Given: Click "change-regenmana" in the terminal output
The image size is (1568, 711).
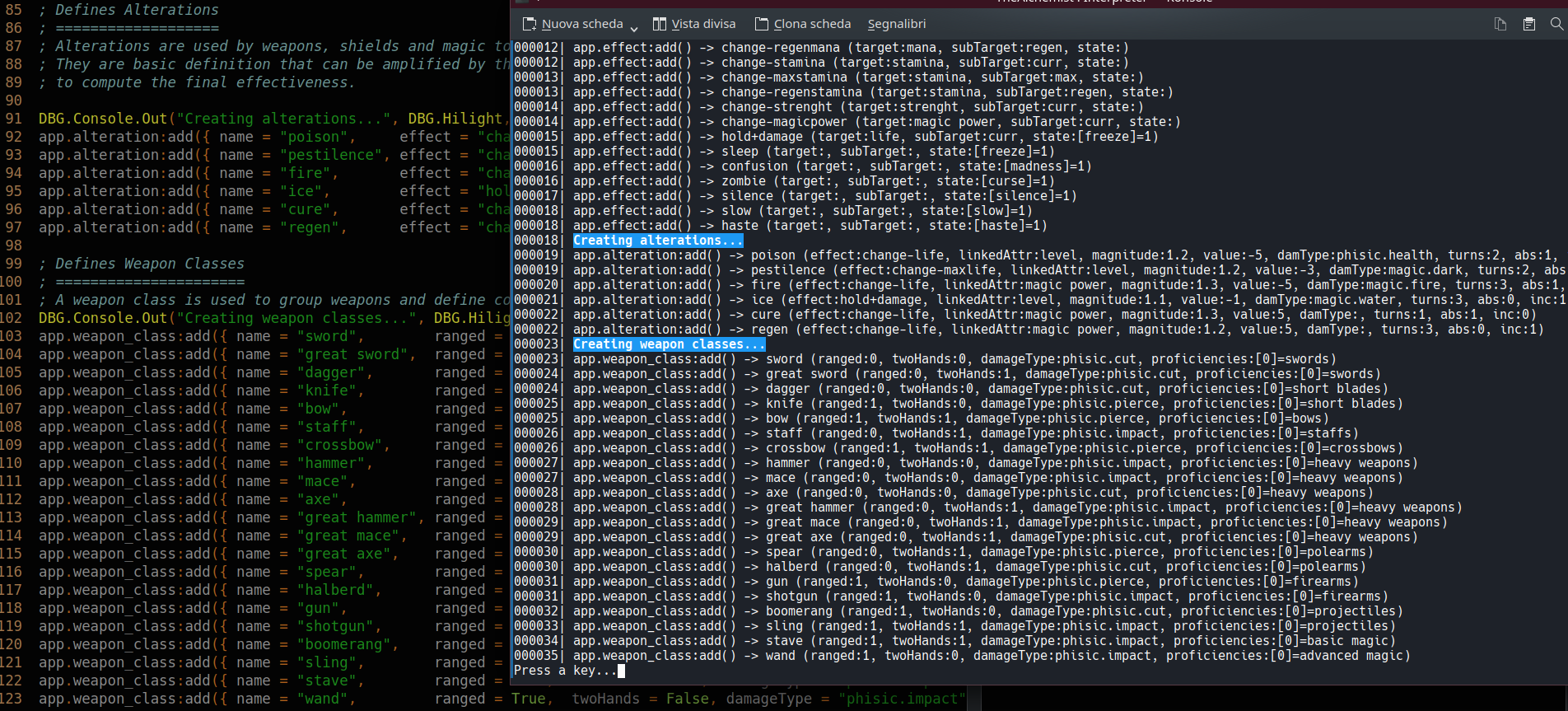Looking at the screenshot, I should click(781, 48).
